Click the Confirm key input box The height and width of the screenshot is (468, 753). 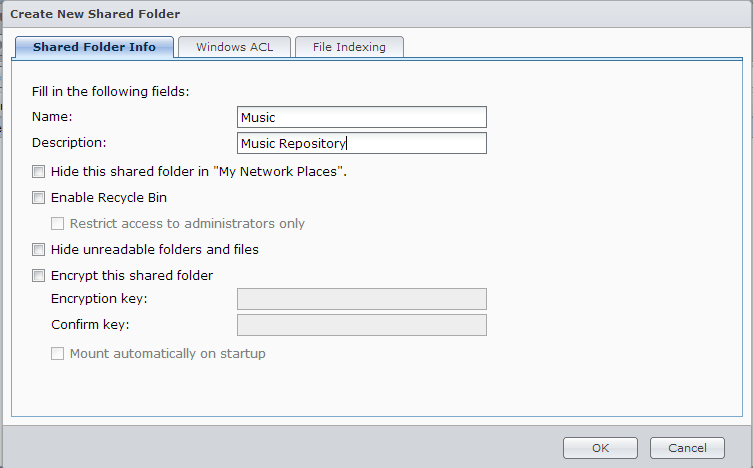[x=362, y=325]
